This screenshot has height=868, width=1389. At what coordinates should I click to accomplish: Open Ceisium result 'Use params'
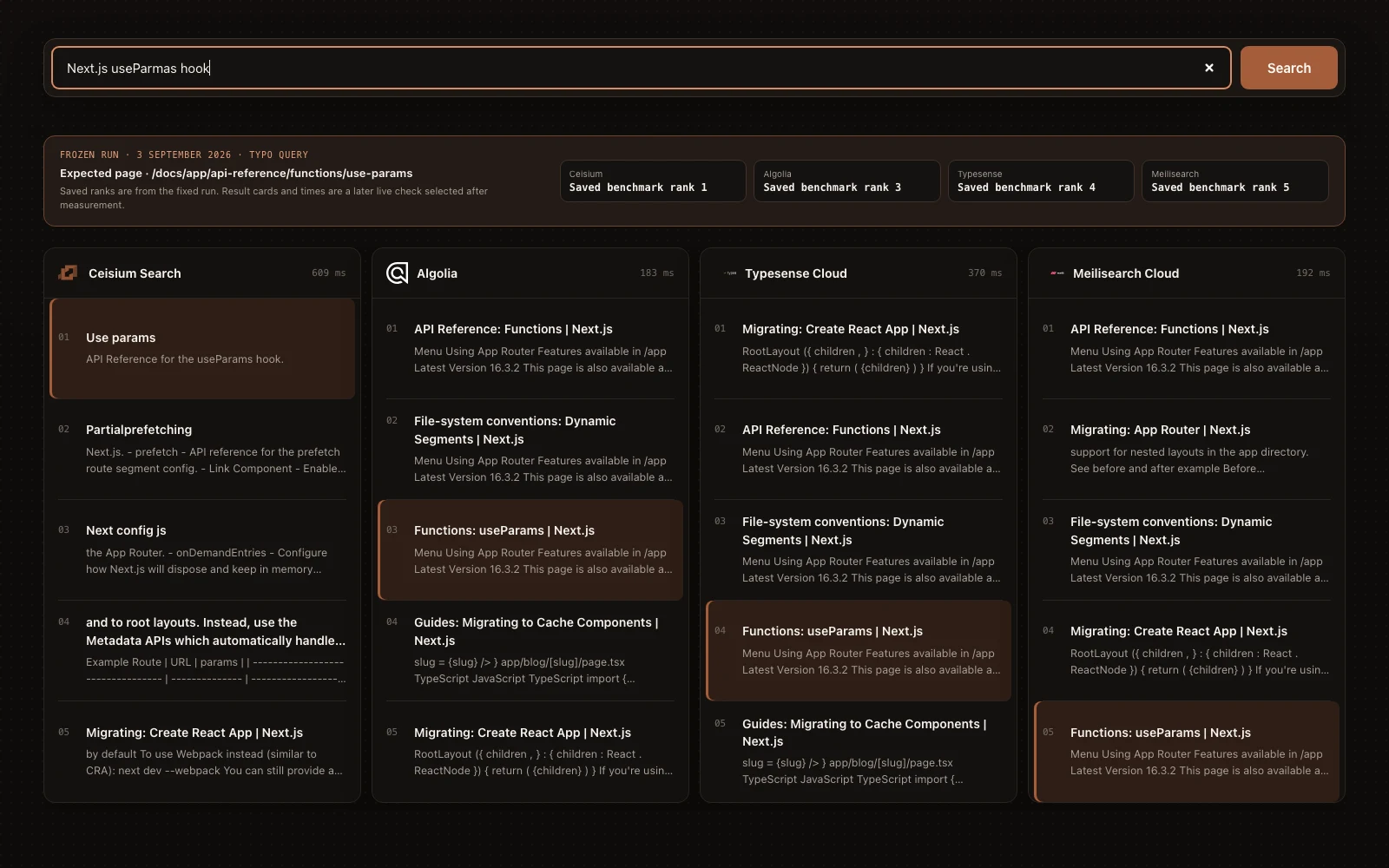(202, 348)
